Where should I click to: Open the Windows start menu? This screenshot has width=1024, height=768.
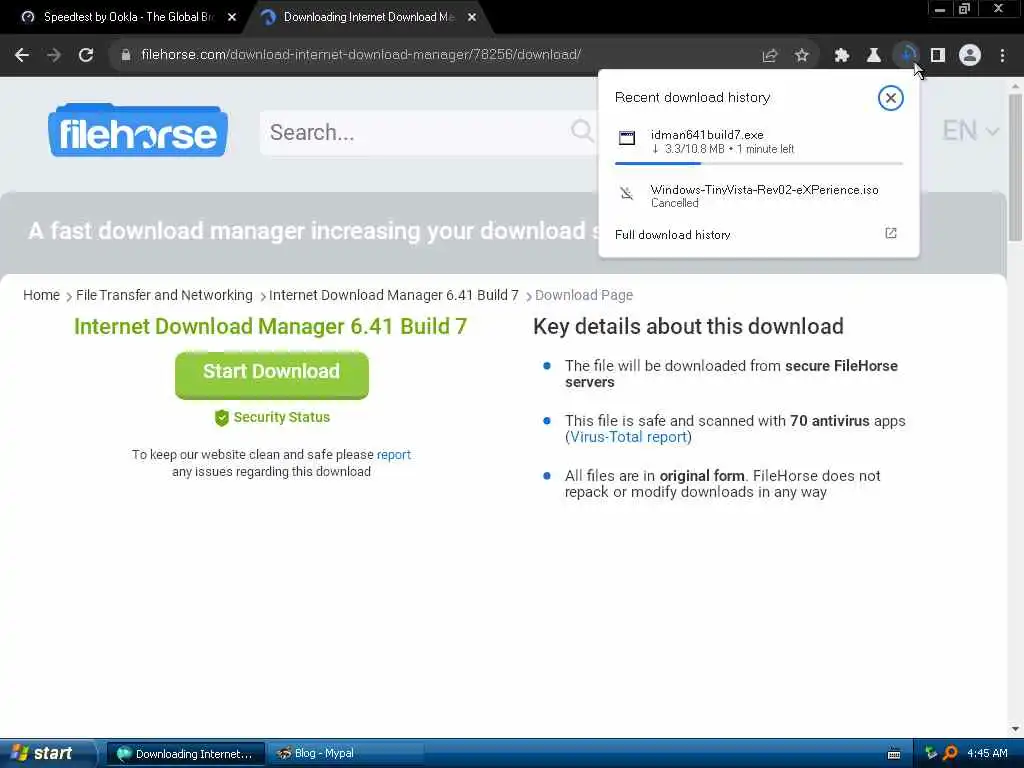(x=46, y=753)
